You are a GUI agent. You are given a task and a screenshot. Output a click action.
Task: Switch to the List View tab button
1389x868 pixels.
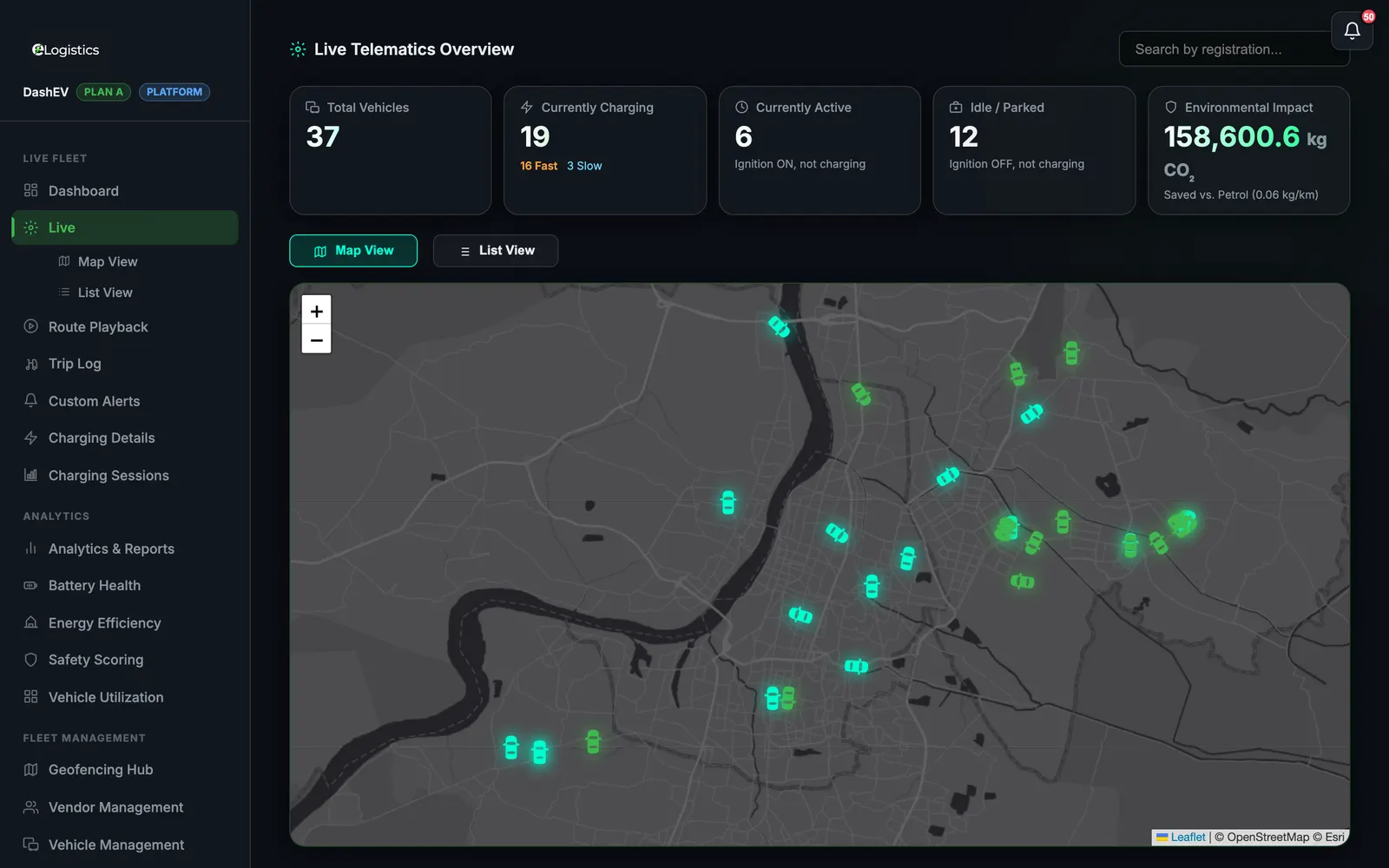(x=496, y=250)
